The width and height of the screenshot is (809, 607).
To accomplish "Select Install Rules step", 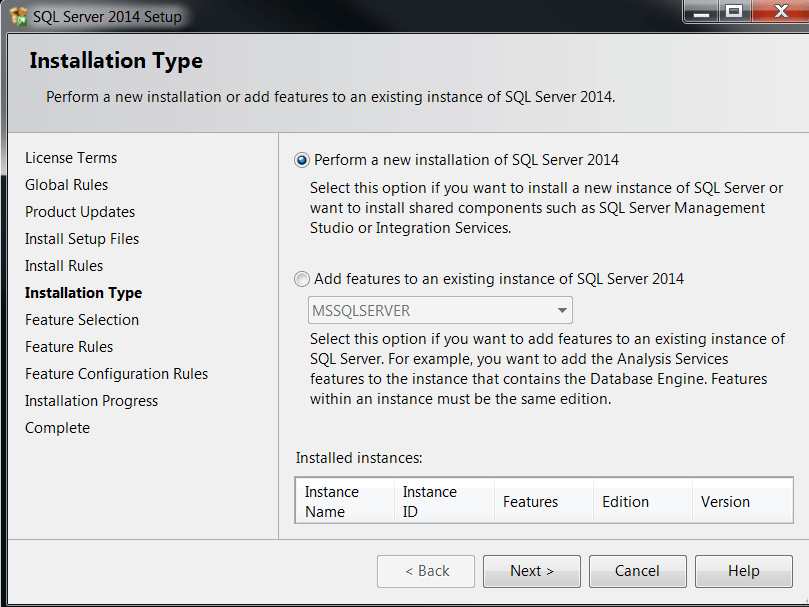I will pyautogui.click(x=64, y=266).
